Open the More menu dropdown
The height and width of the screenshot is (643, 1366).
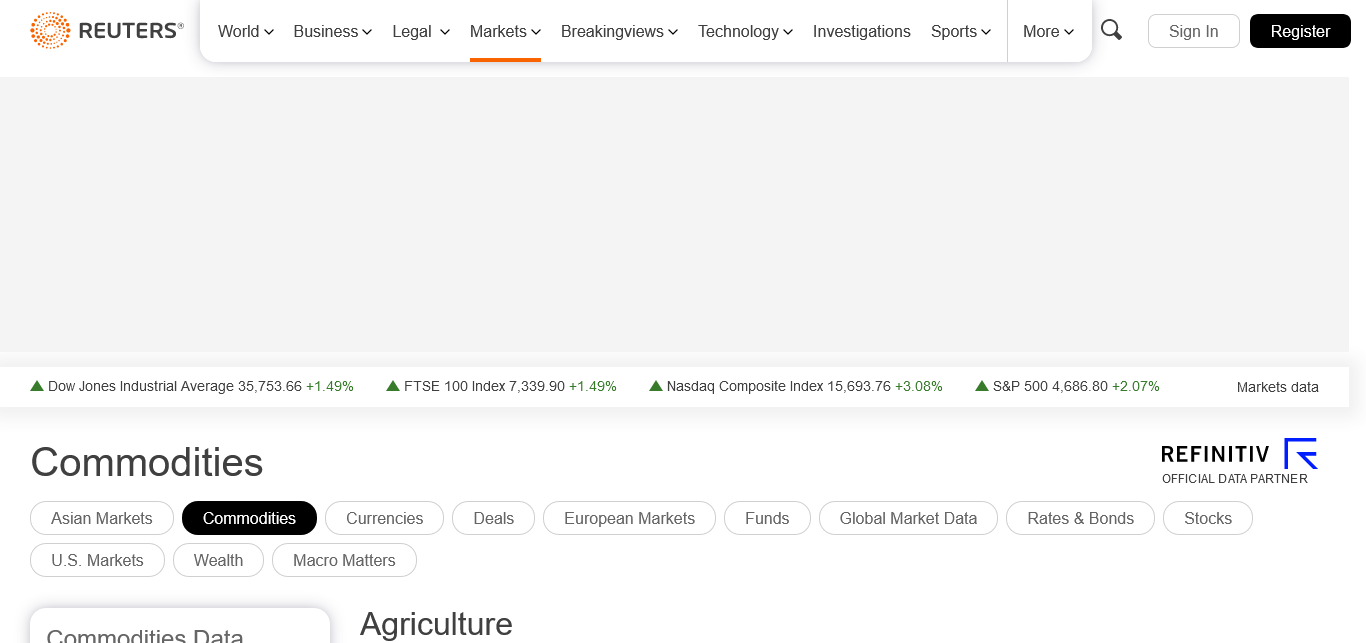pyautogui.click(x=1048, y=32)
